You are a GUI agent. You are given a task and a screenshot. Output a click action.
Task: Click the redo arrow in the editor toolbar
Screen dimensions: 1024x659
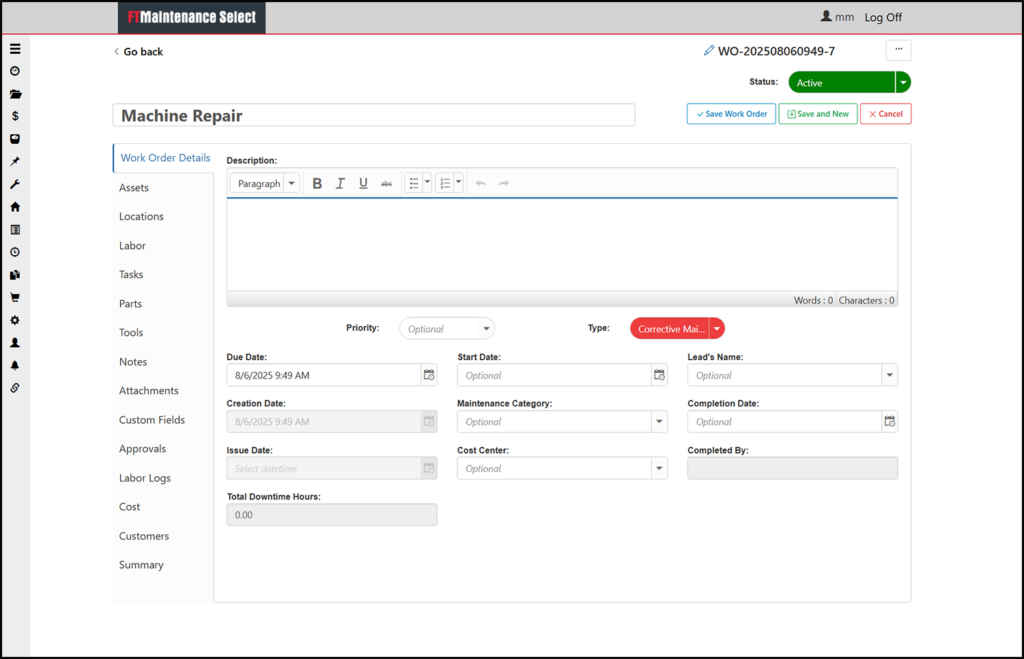click(x=504, y=184)
